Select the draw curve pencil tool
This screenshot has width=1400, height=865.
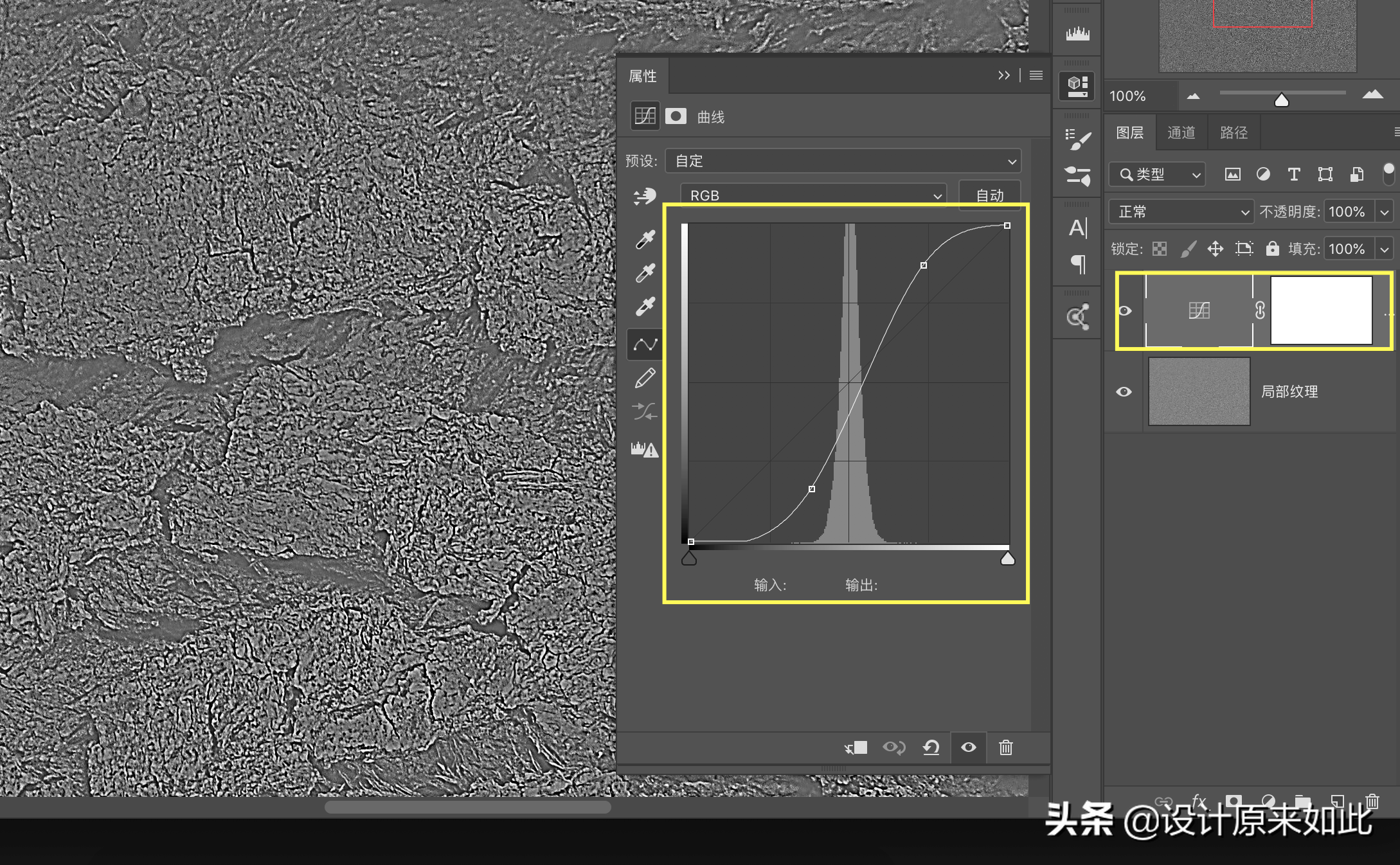645,378
